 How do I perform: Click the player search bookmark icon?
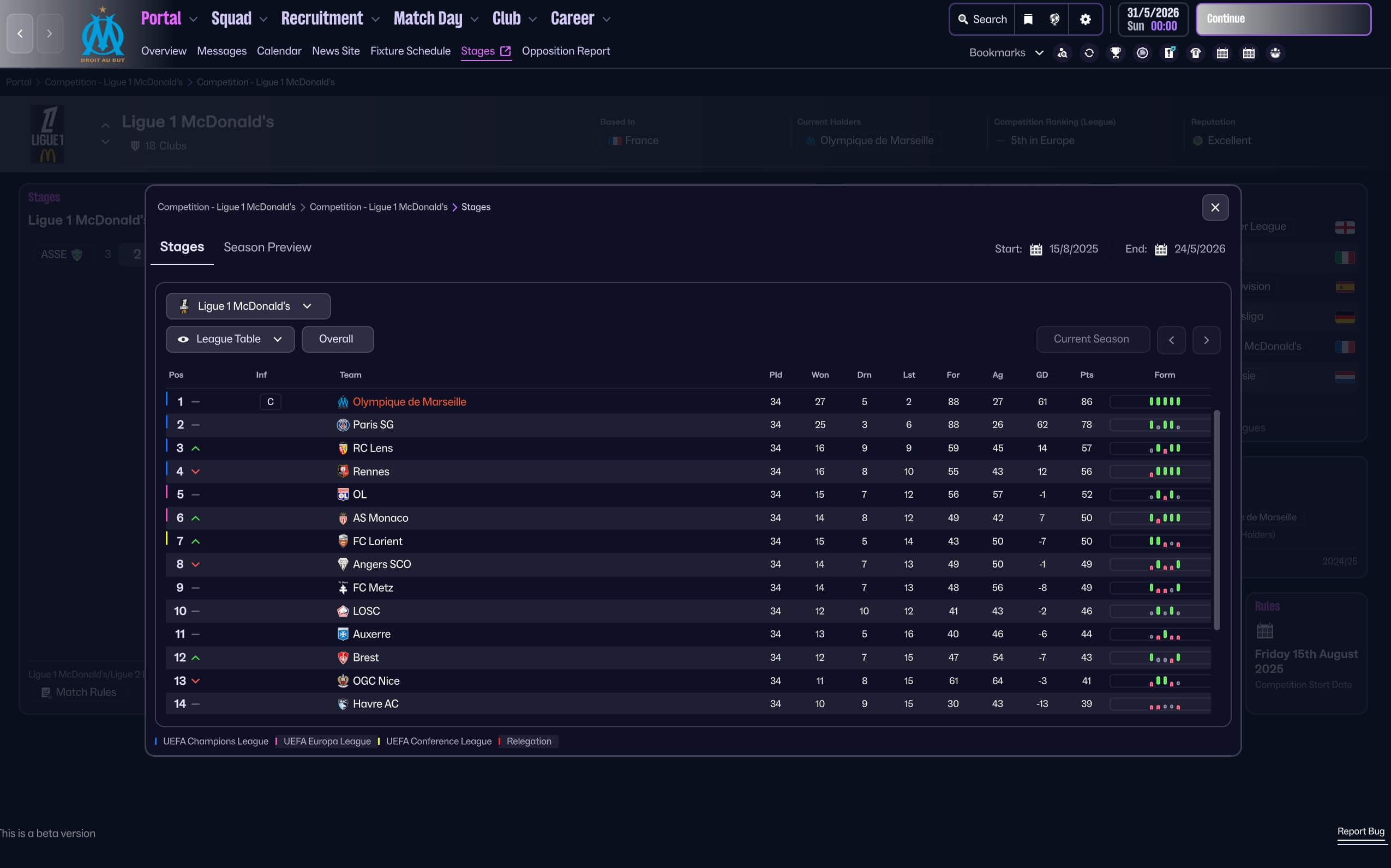click(x=1062, y=53)
